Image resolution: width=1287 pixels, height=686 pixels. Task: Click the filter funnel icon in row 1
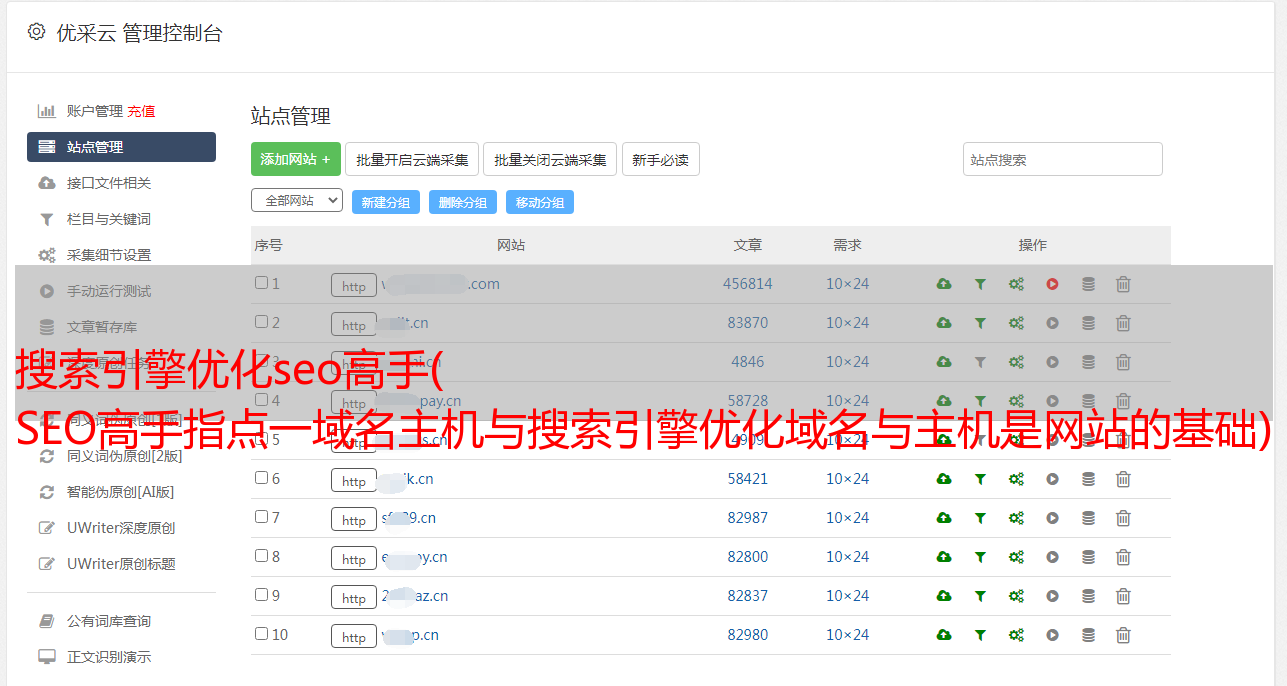[x=980, y=284]
